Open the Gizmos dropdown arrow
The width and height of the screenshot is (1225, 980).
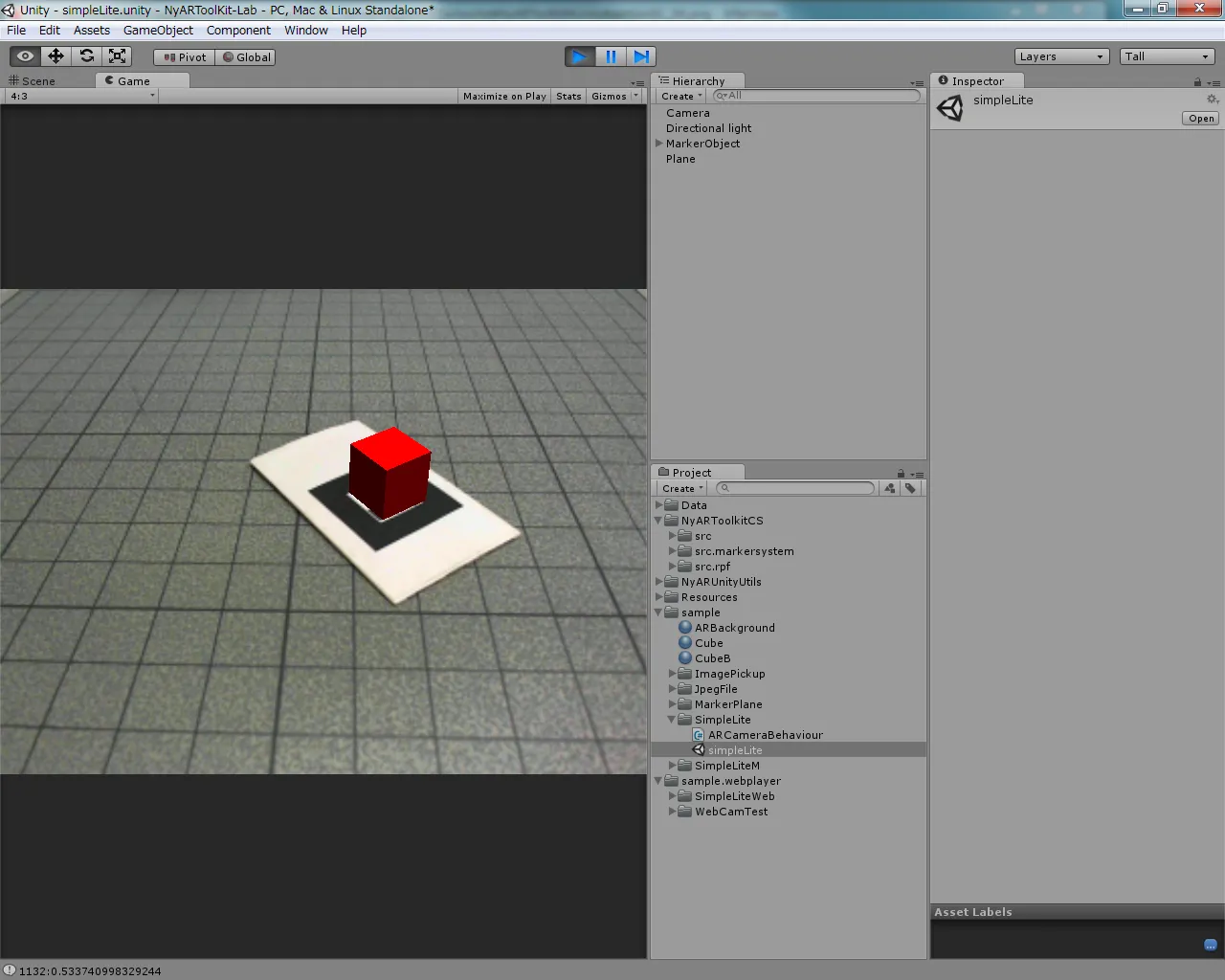coord(635,96)
